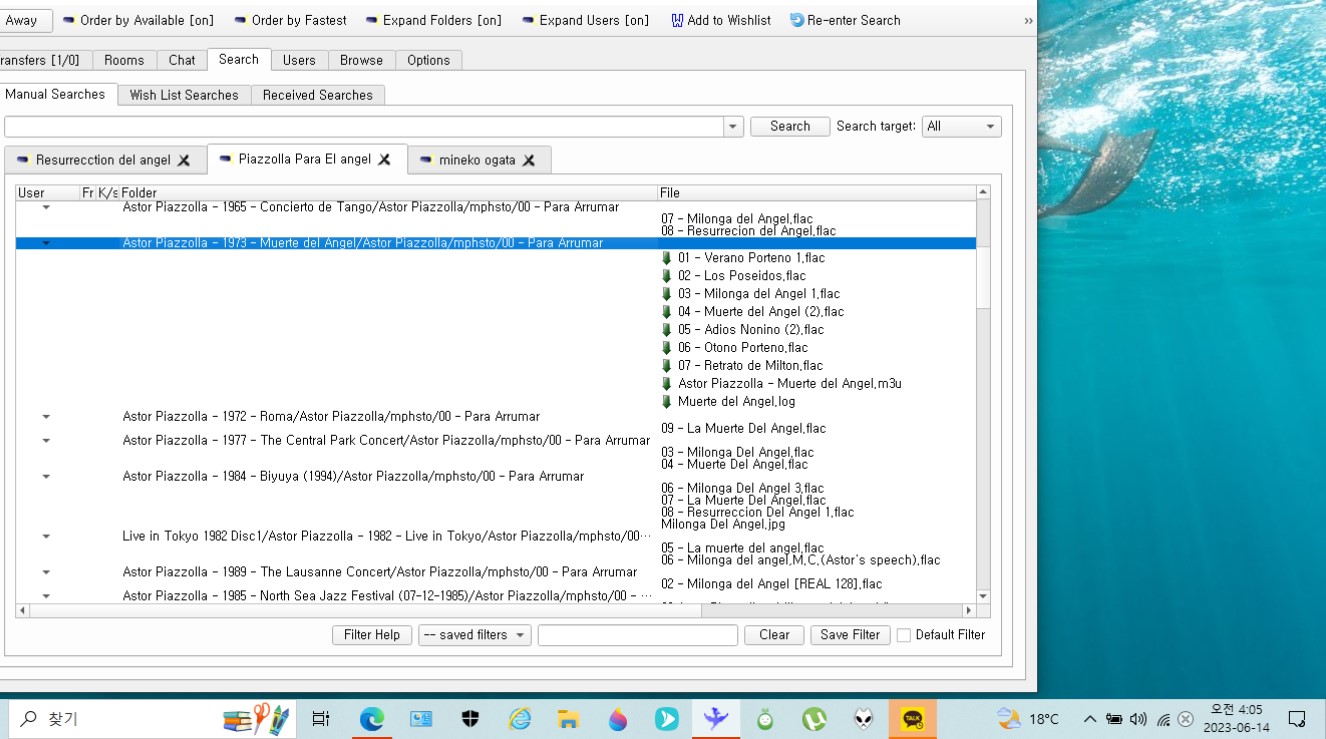Toggle Expand Users option

tap(585, 20)
